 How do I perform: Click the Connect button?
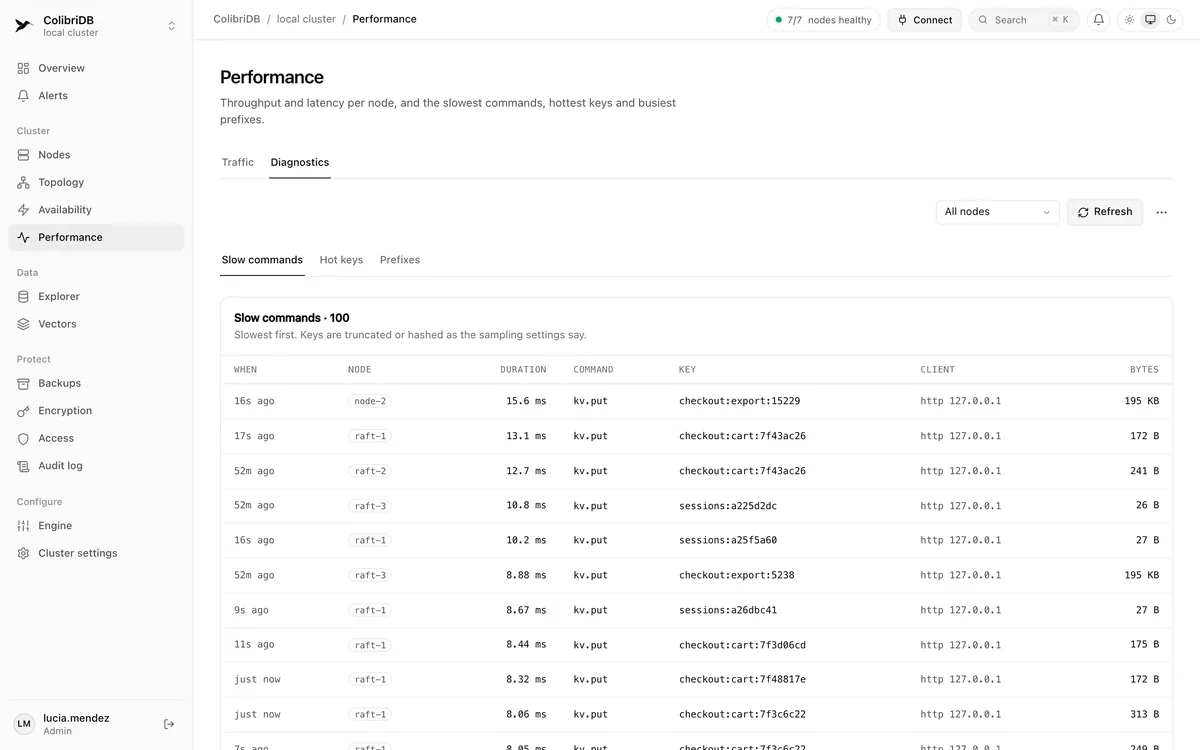(925, 20)
